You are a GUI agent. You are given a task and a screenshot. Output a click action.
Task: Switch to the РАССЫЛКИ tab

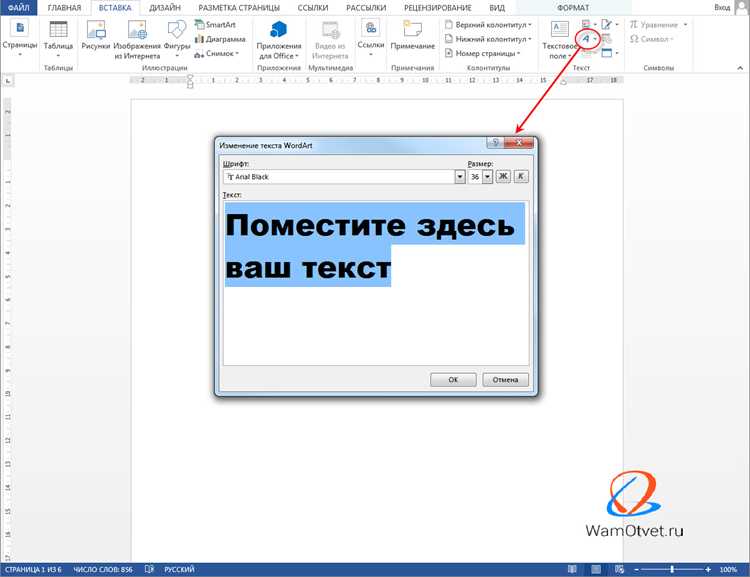(366, 8)
